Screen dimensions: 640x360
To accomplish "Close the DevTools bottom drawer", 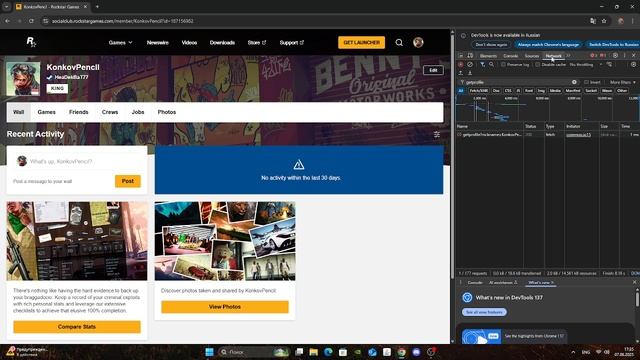I will pos(634,282).
